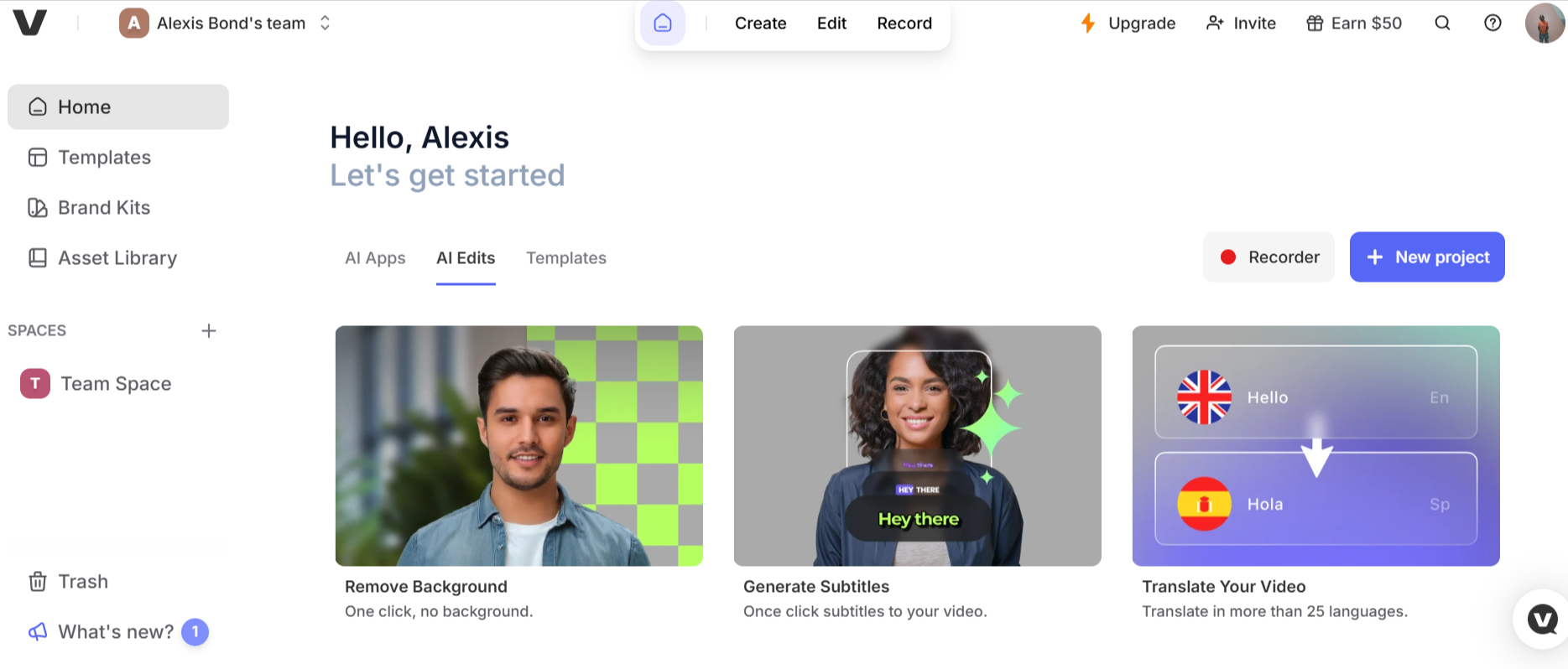Go to Home in the sidebar
1568x669 pixels.
pyautogui.click(x=118, y=106)
